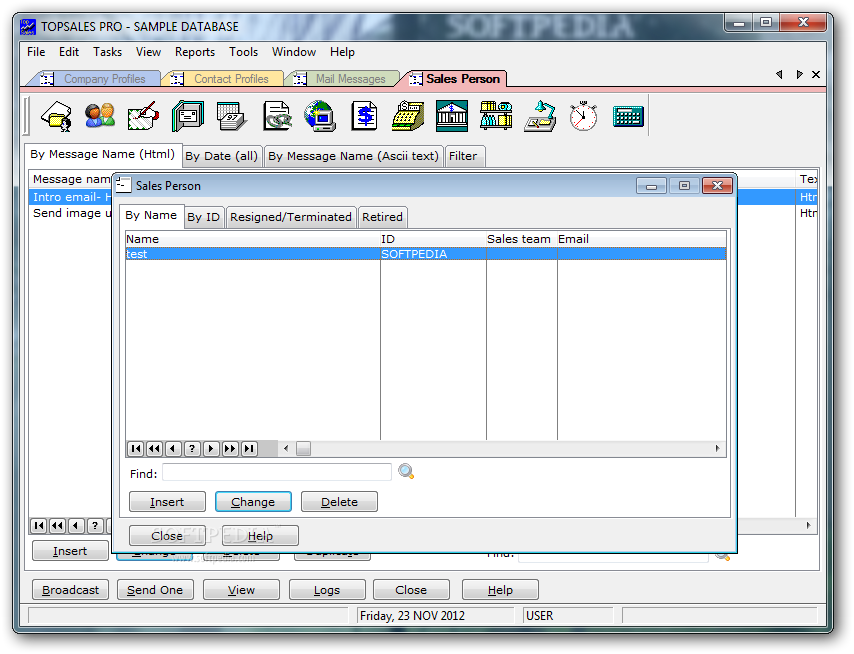Image resolution: width=854 pixels, height=654 pixels.
Task: Click the question mark in Mail Messages navigator
Action: (95, 525)
